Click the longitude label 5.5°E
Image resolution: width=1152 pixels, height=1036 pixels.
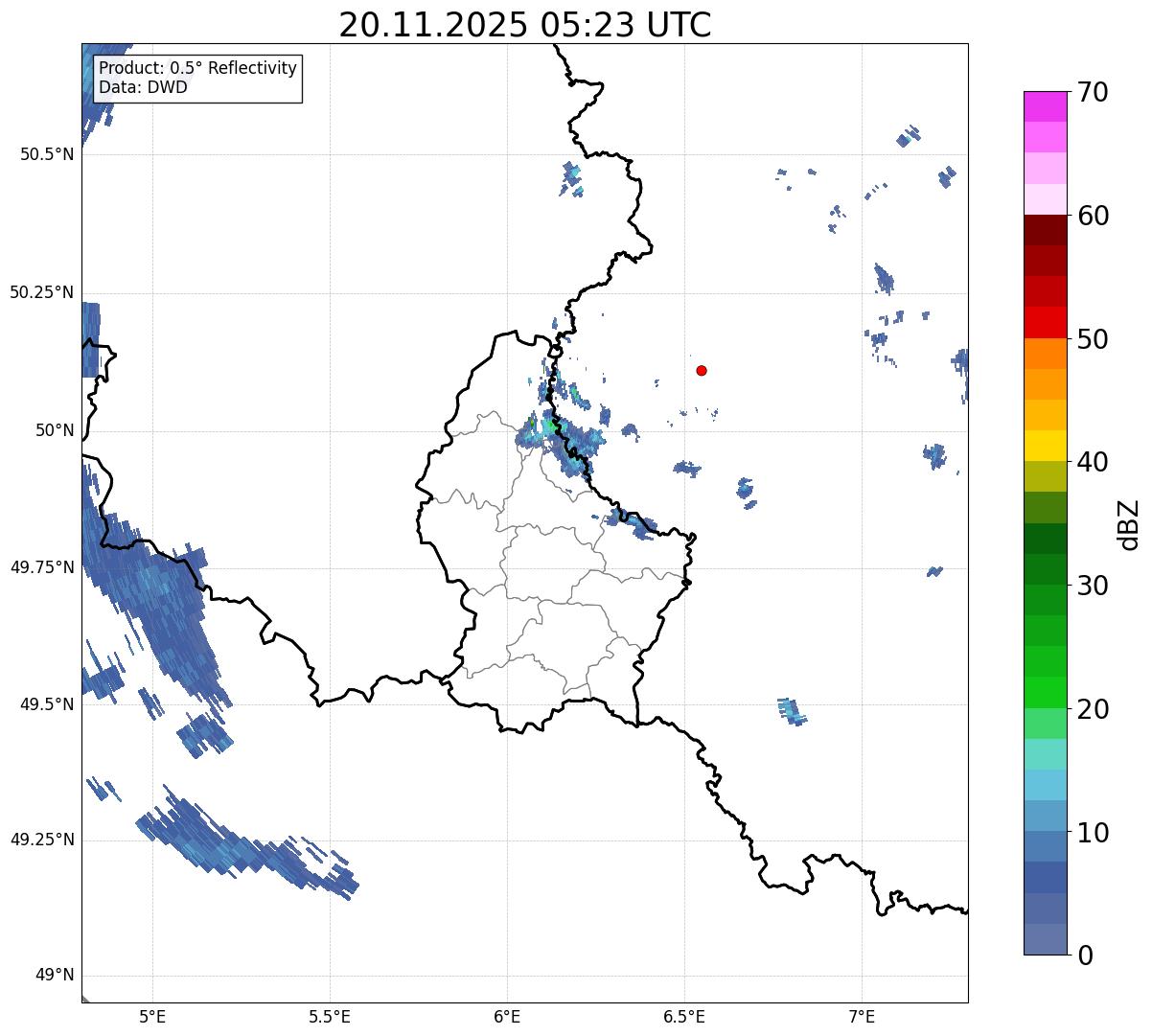tap(330, 1016)
